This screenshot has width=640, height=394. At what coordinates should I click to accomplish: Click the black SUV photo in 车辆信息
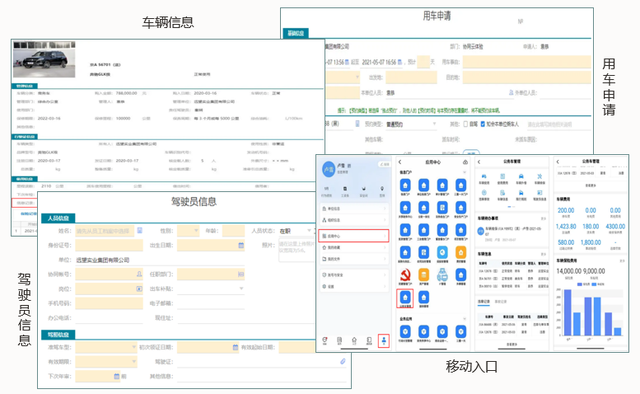point(44,60)
